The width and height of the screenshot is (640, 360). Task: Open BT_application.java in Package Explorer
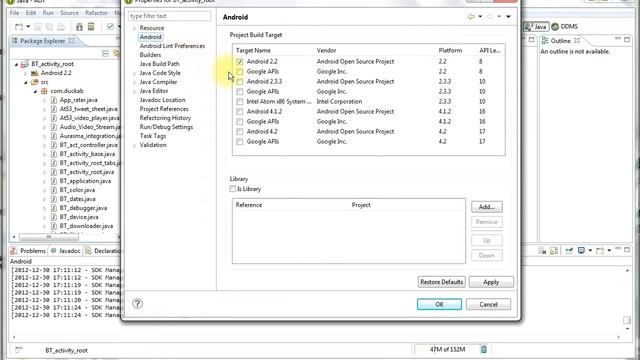[85, 181]
